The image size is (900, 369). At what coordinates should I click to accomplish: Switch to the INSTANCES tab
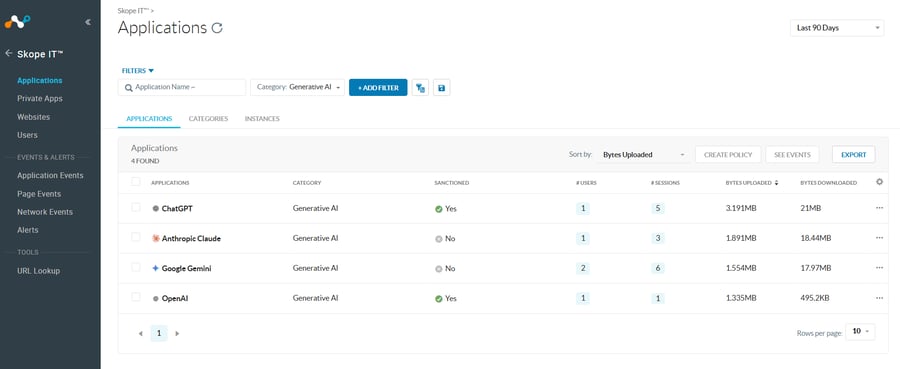coord(262,119)
